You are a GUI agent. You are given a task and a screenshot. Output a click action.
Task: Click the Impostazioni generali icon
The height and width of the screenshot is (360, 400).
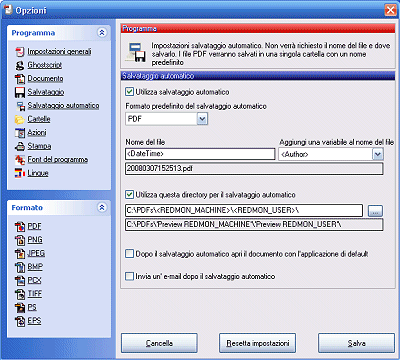(x=20, y=52)
